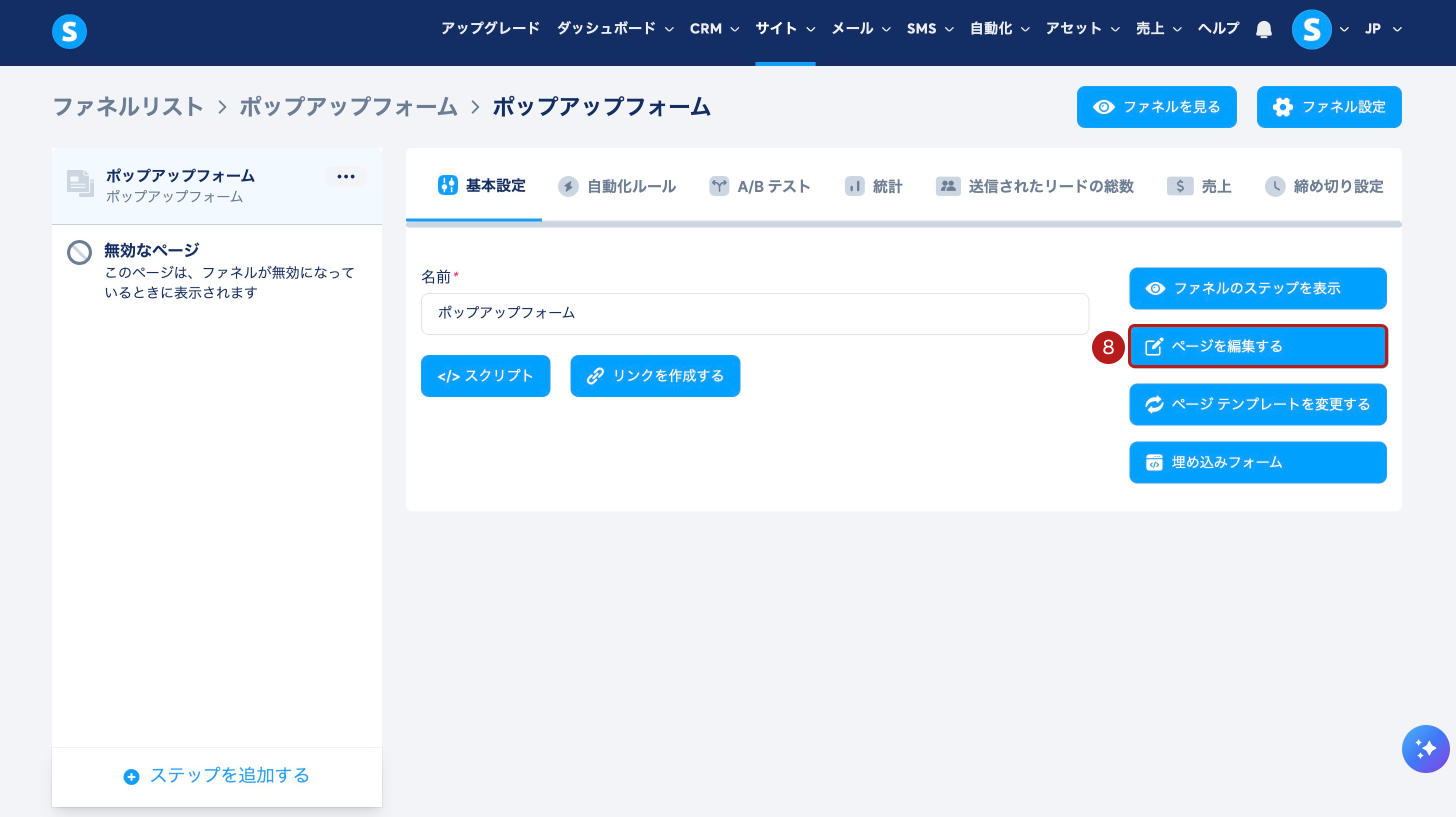The width and height of the screenshot is (1456, 817).
Task: Open the A/B テスト tab
Action: click(x=759, y=186)
